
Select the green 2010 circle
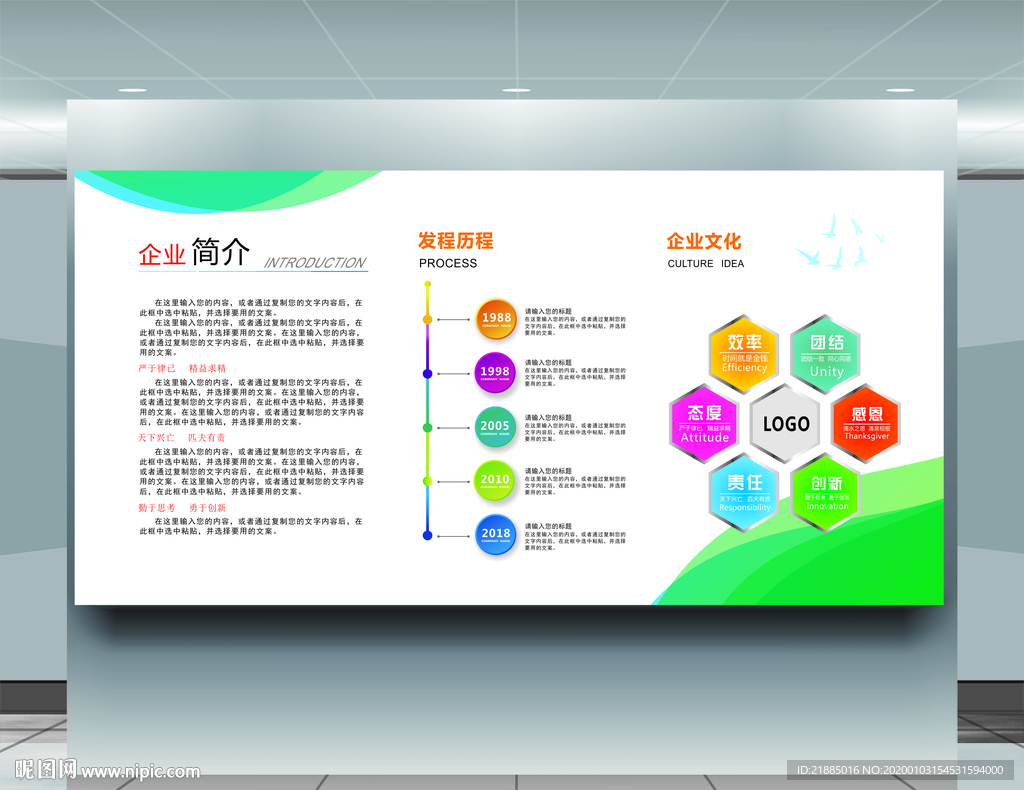495,481
